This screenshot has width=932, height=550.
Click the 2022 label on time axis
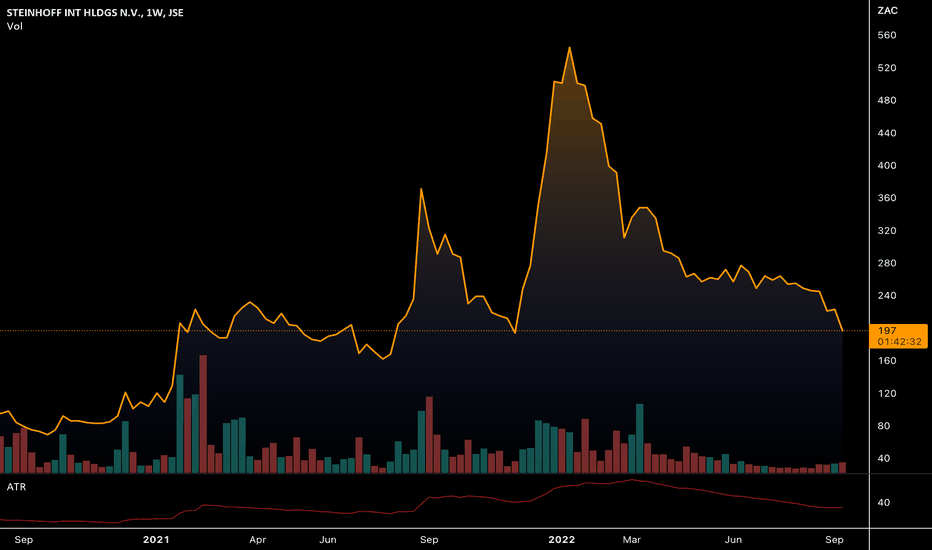coord(562,539)
